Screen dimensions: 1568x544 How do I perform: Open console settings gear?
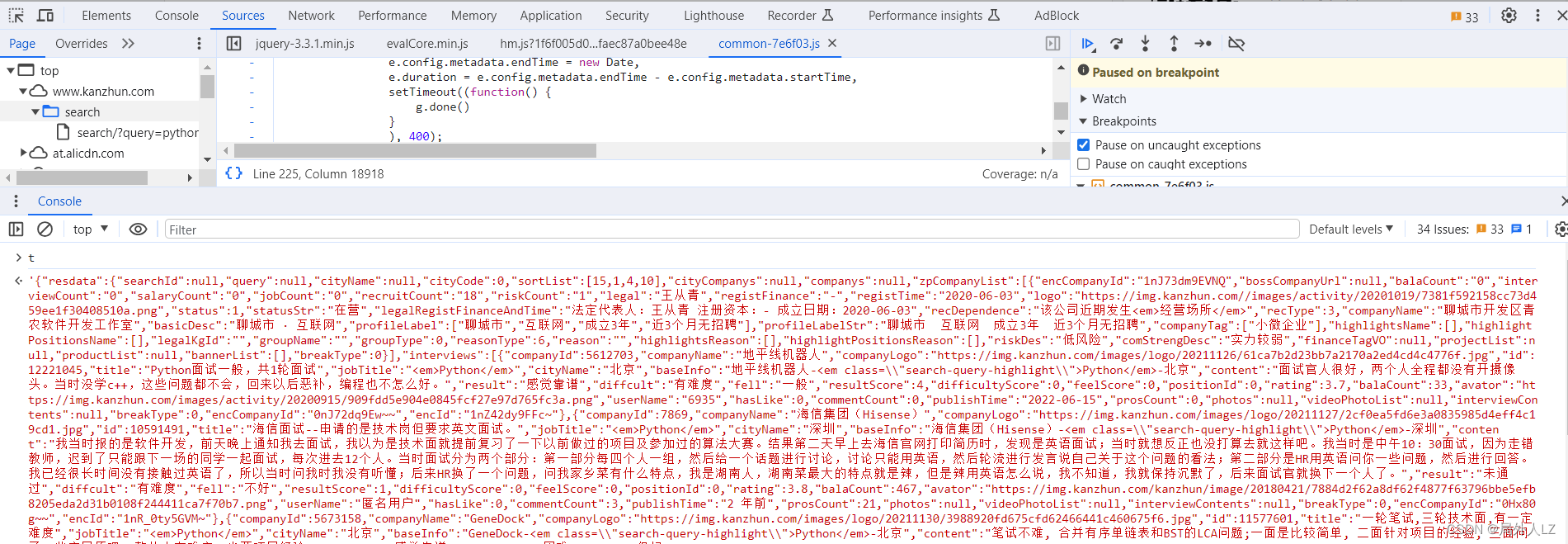[x=1560, y=229]
